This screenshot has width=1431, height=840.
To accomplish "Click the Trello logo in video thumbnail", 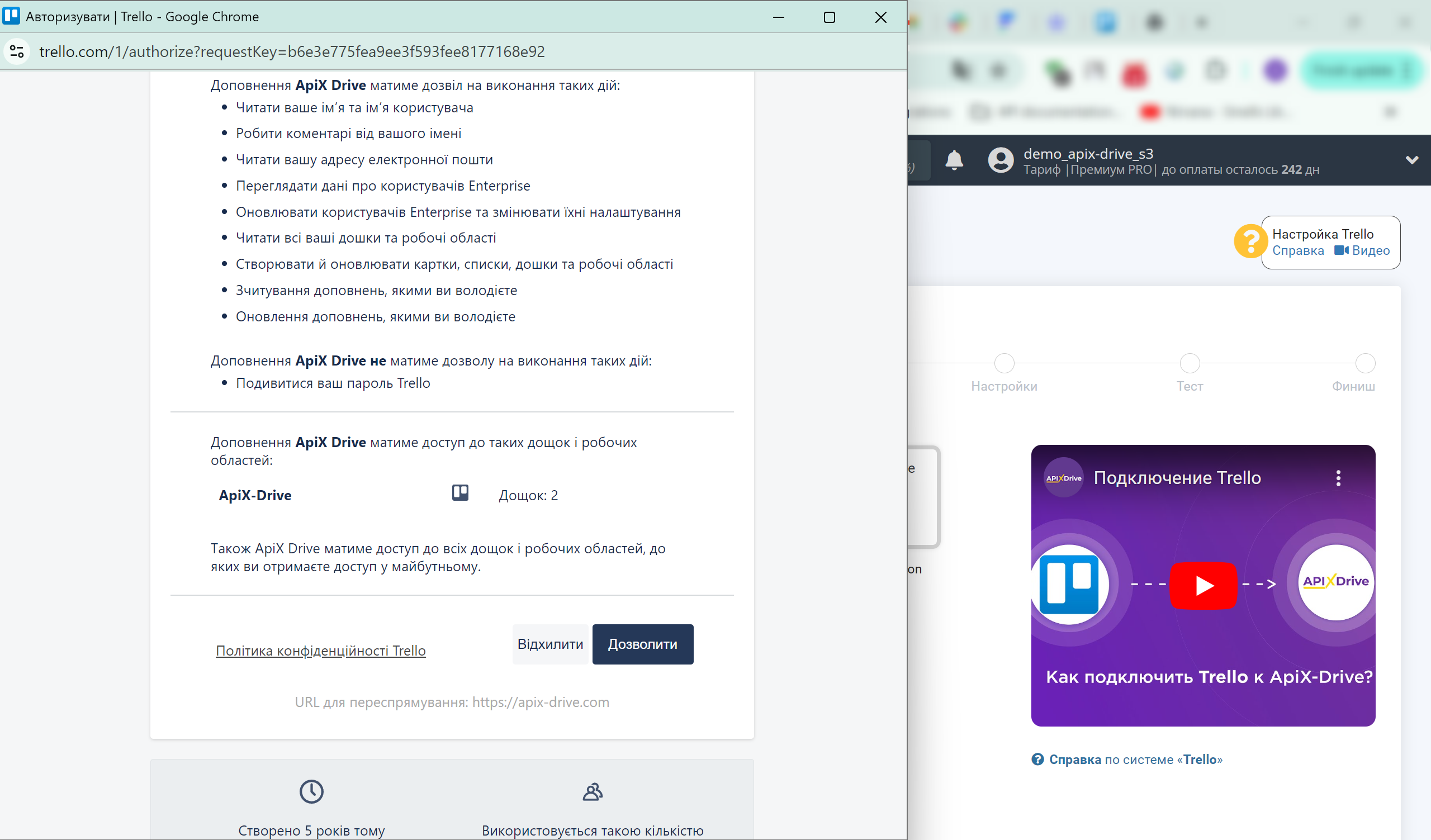I will (x=1069, y=585).
